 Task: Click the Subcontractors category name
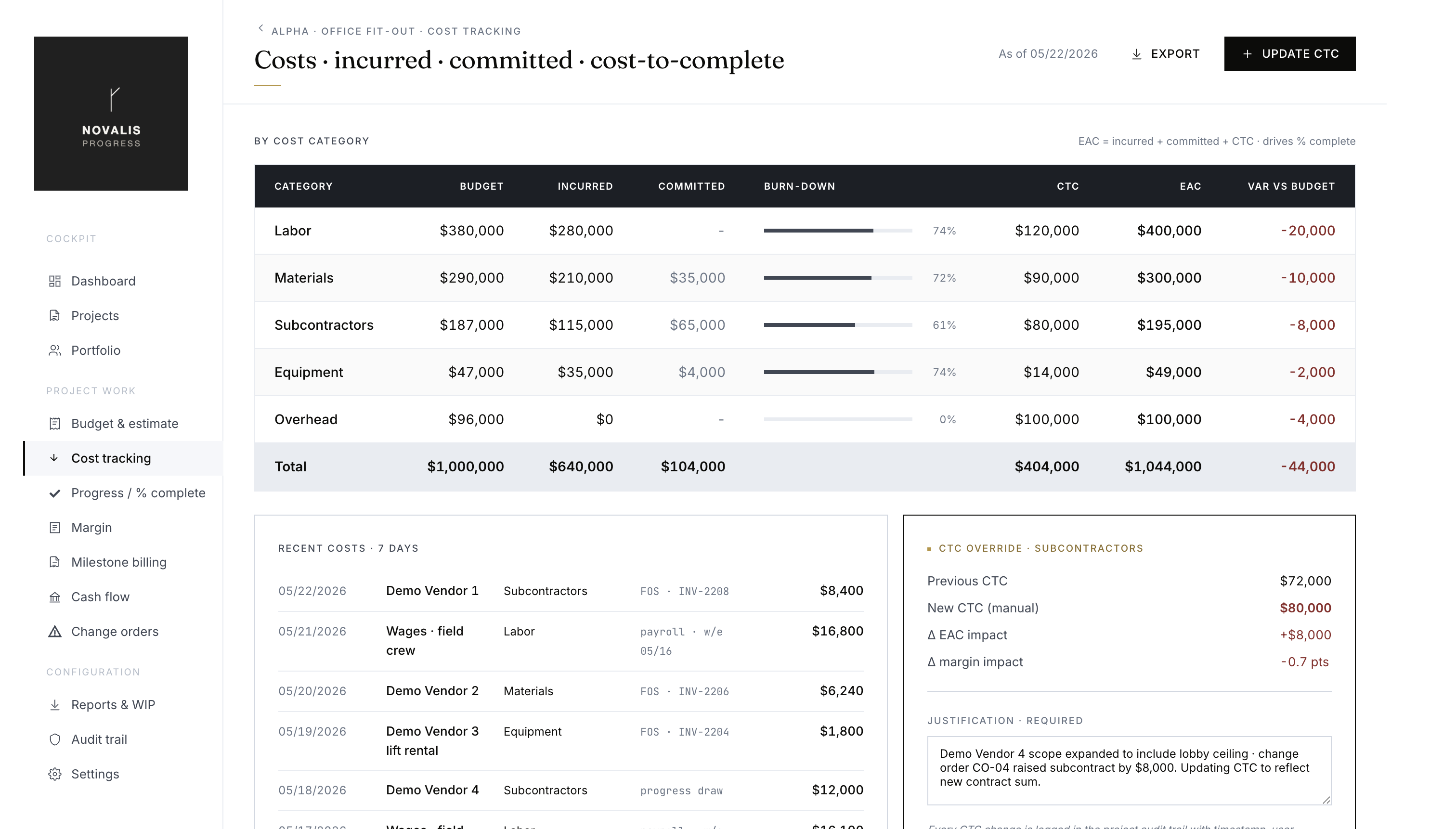(x=324, y=325)
